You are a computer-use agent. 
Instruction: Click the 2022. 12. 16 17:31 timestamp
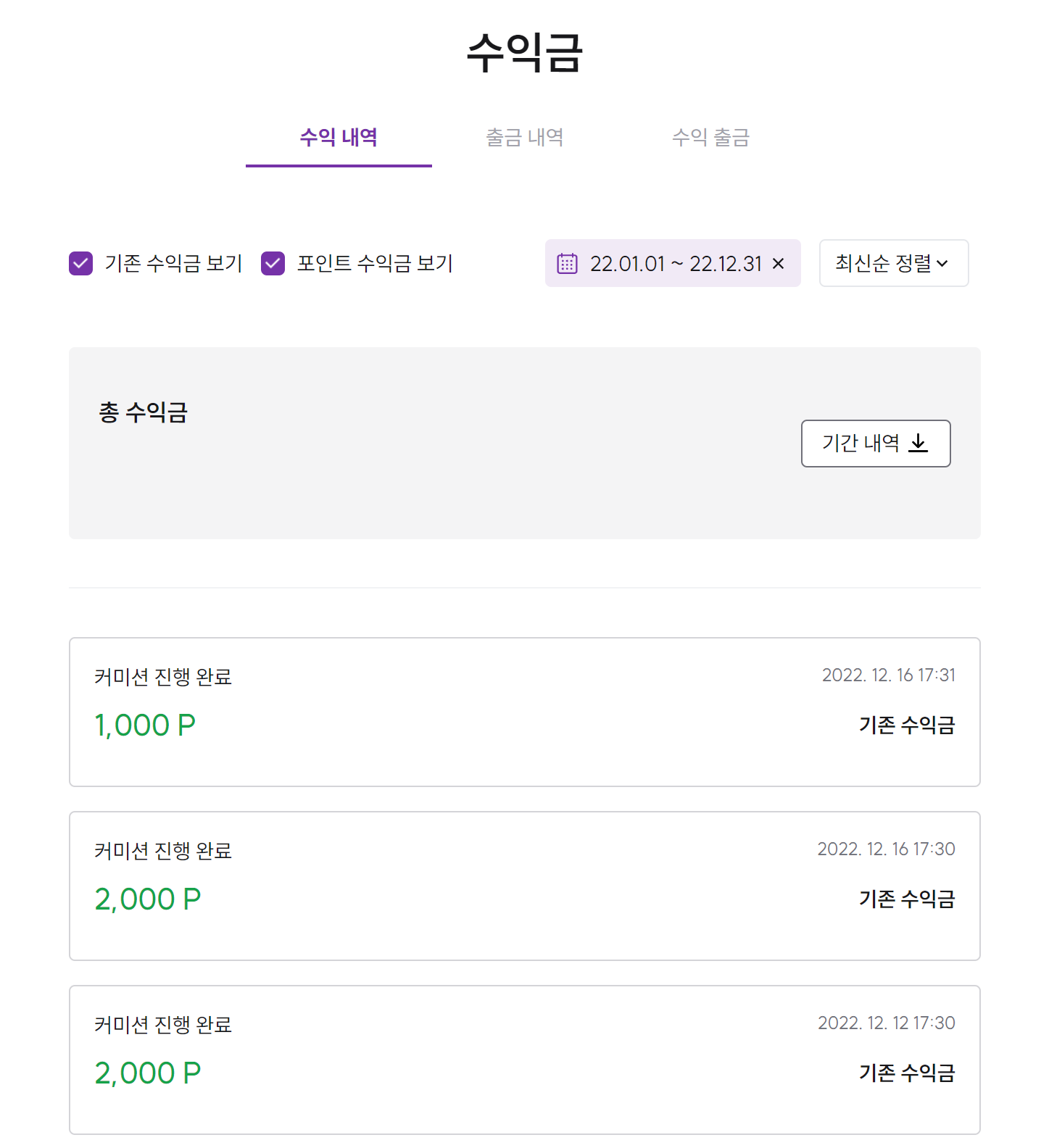888,675
